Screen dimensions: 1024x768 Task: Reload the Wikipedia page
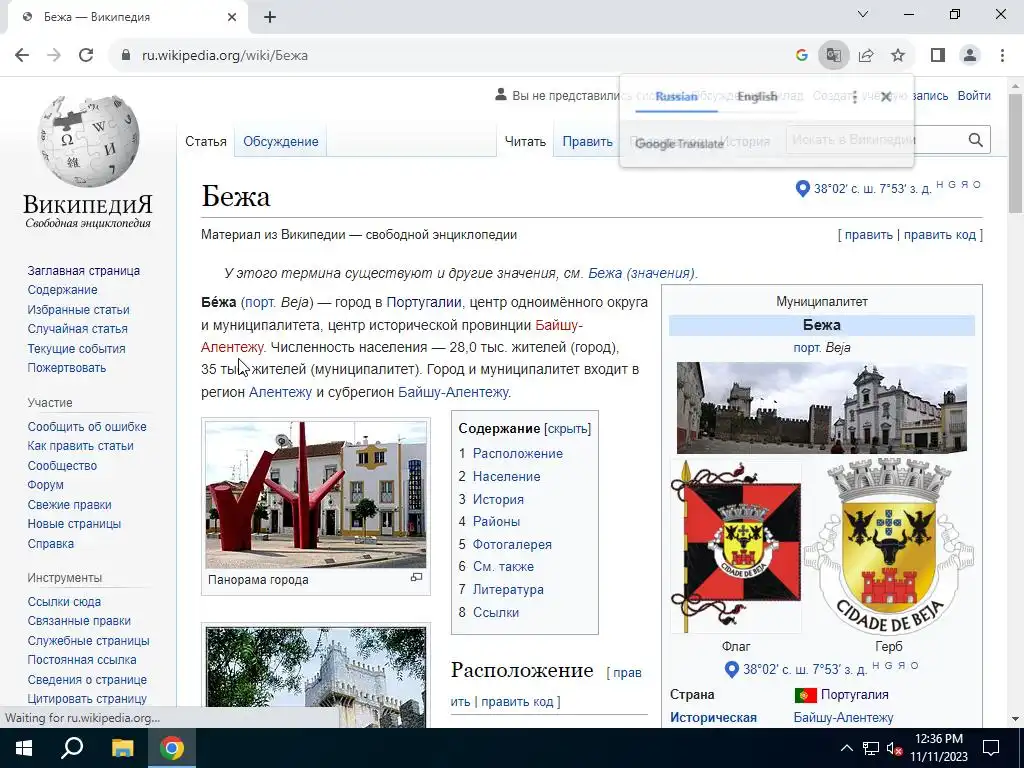(86, 56)
